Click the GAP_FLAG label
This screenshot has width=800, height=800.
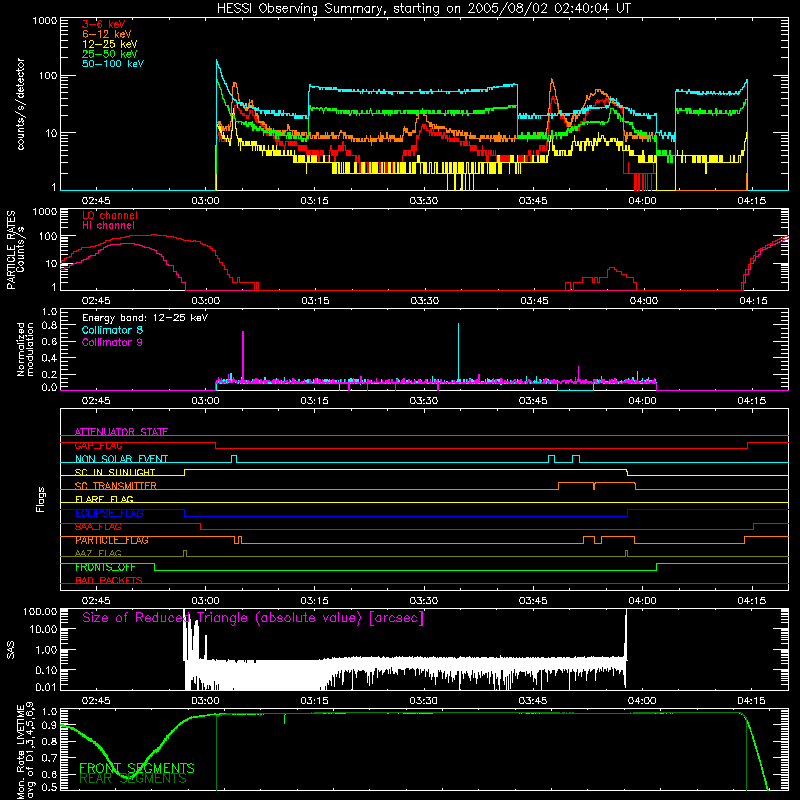pos(98,445)
